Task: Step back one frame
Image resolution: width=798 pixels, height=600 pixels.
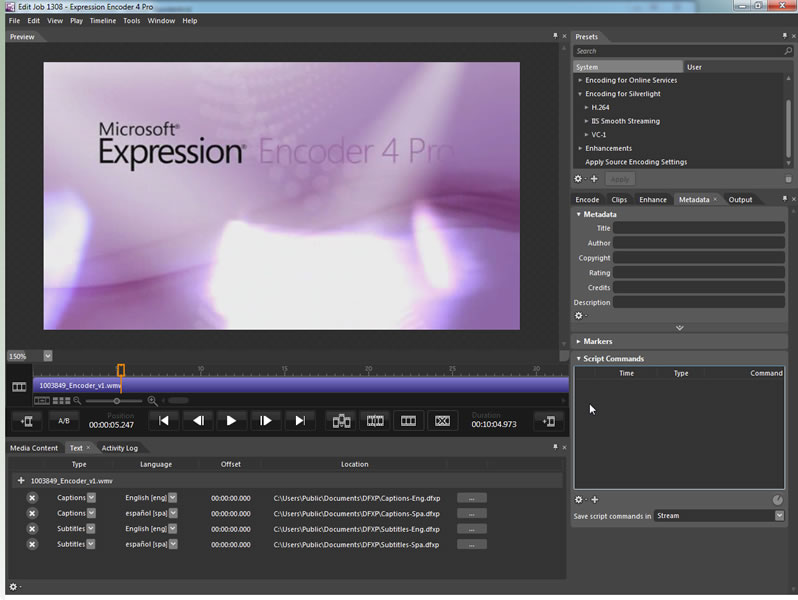Action: pyautogui.click(x=198, y=421)
